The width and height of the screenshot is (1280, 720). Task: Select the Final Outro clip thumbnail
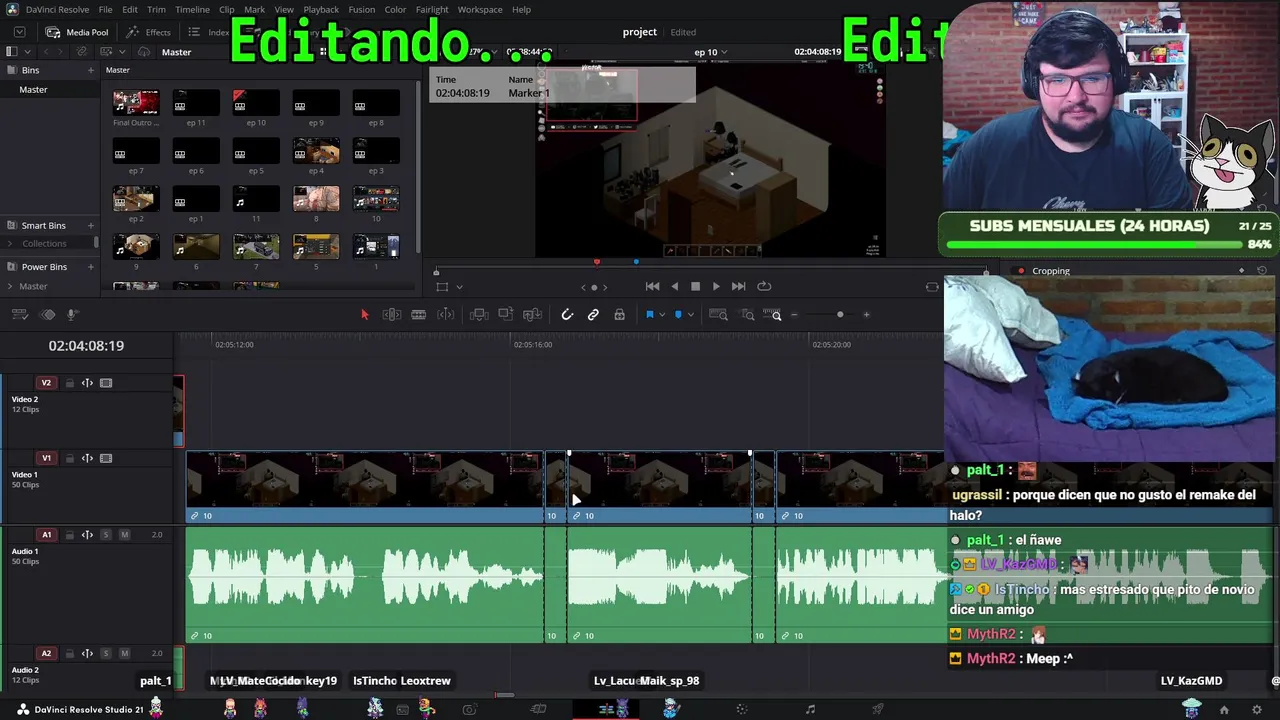tap(136, 102)
